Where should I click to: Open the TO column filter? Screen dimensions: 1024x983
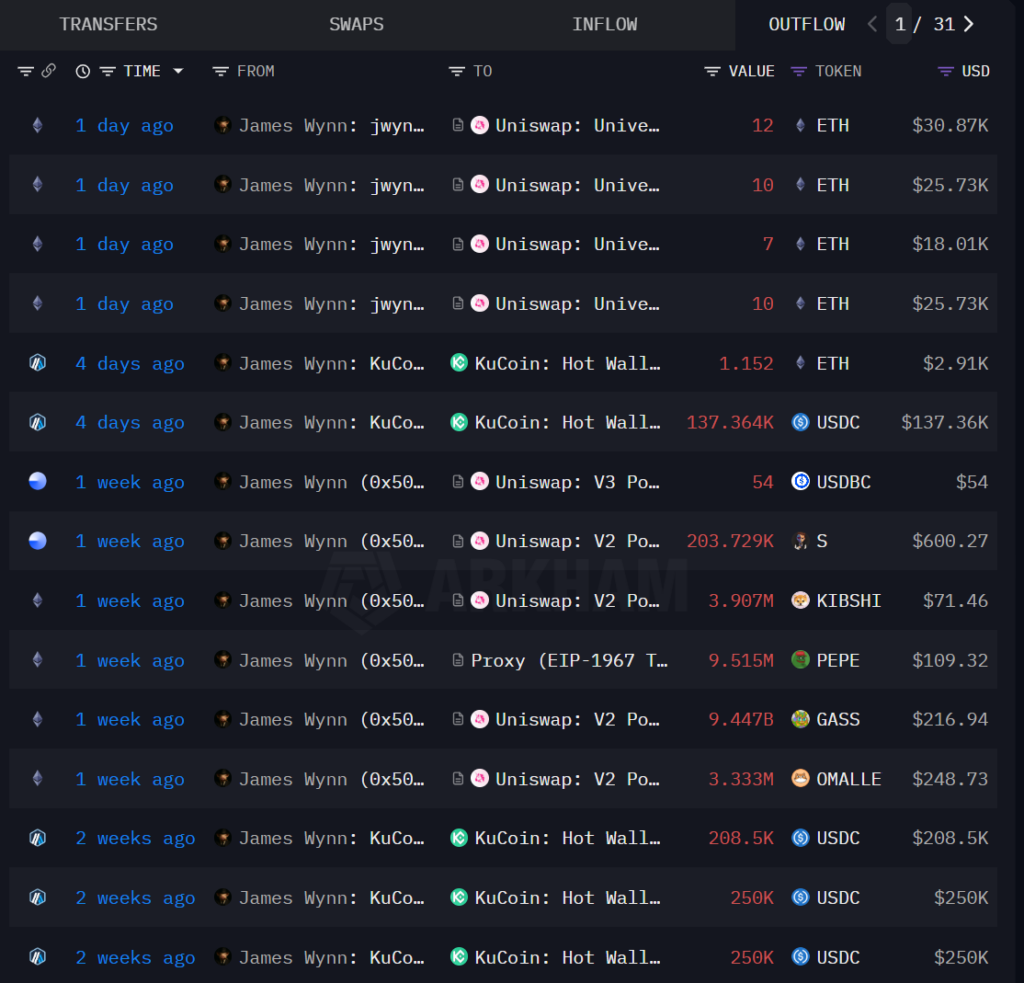[456, 71]
